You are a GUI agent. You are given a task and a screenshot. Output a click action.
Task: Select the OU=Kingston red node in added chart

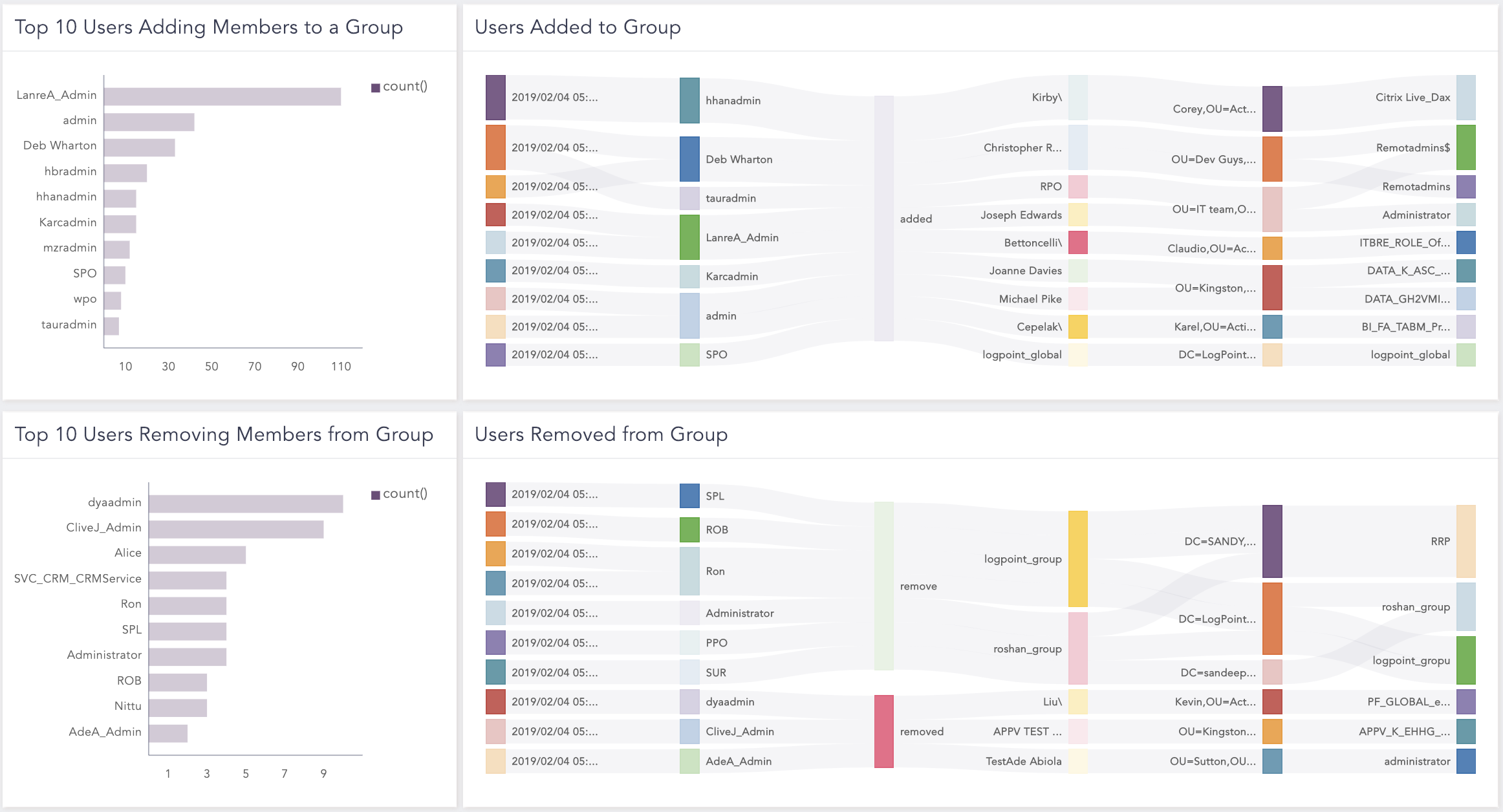click(1272, 288)
